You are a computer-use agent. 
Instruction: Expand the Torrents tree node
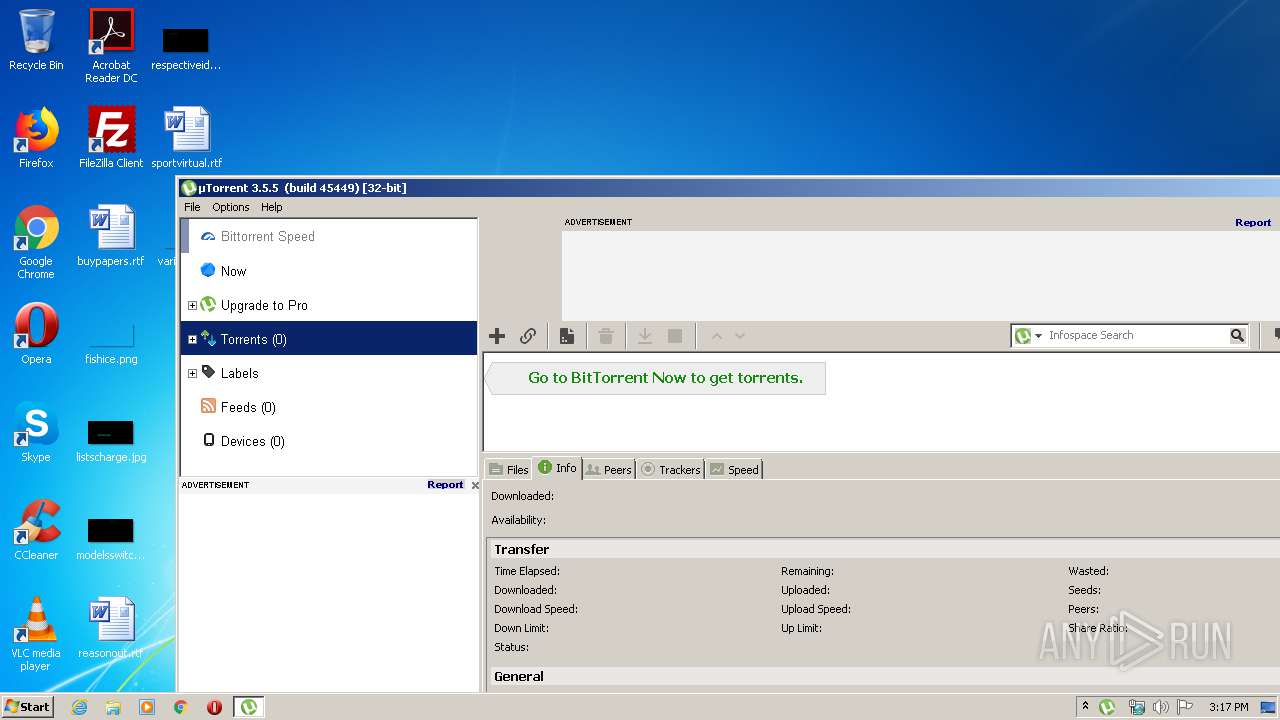[x=192, y=339]
